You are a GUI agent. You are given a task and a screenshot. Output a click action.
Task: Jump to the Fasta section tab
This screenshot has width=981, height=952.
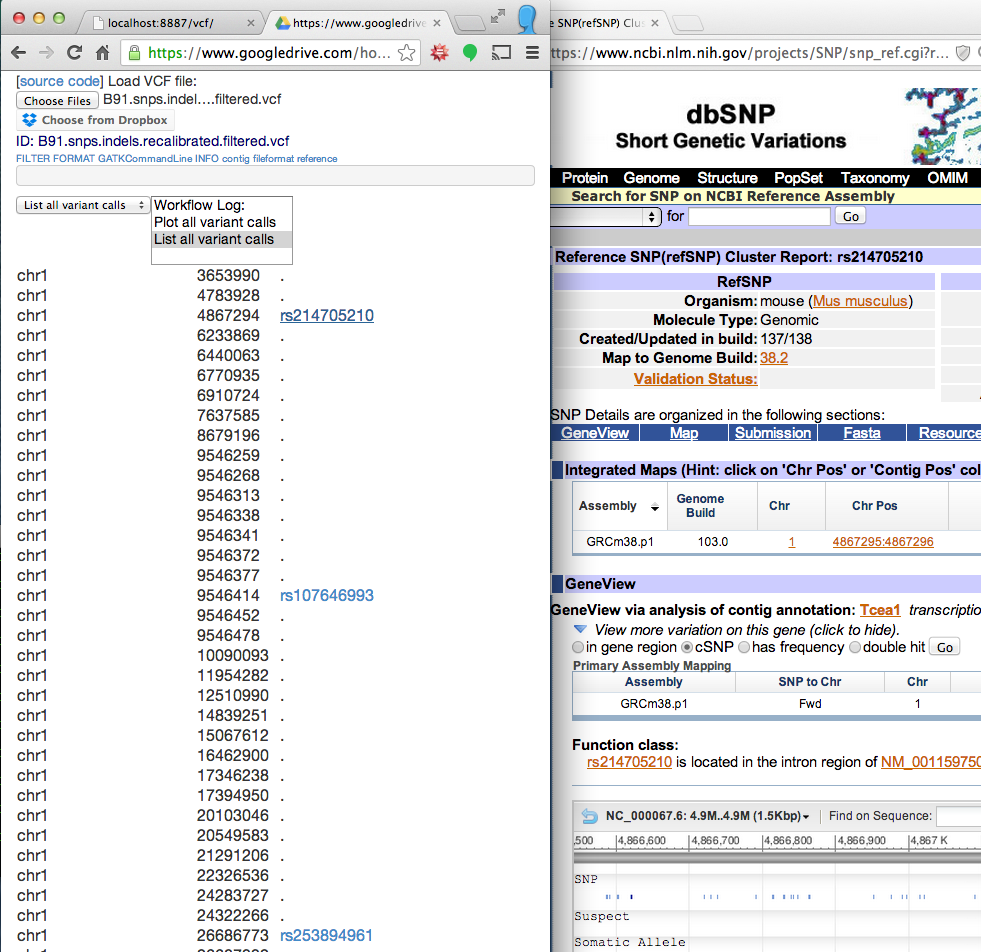coord(862,433)
